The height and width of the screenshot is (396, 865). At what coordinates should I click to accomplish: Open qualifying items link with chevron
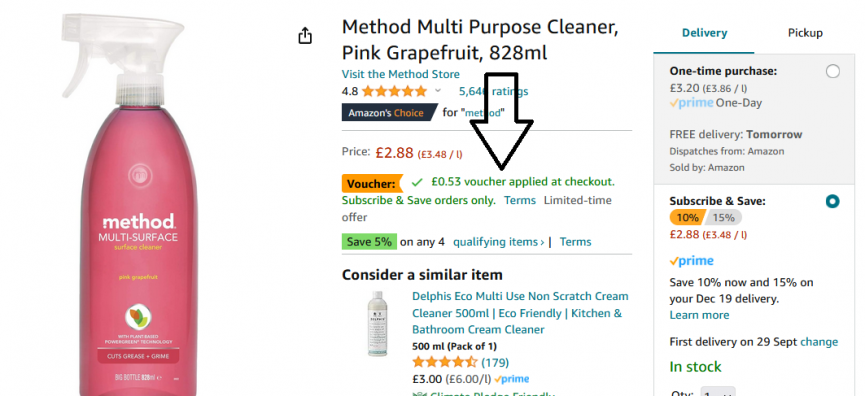[499, 242]
